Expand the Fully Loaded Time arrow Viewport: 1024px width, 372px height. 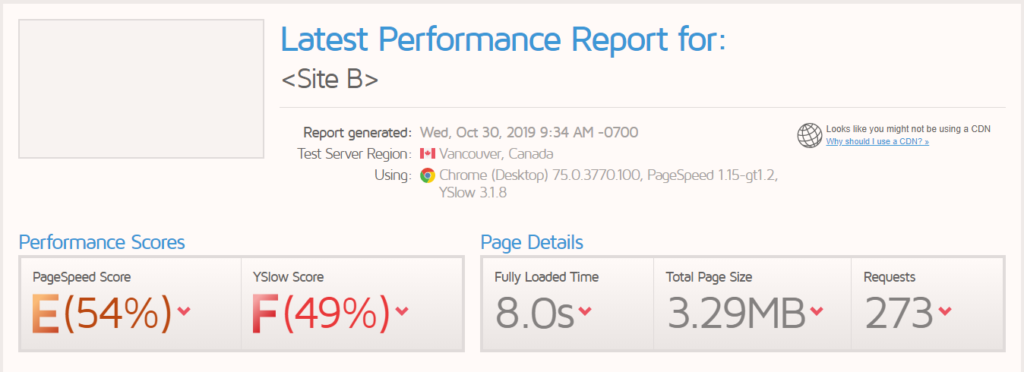[585, 311]
